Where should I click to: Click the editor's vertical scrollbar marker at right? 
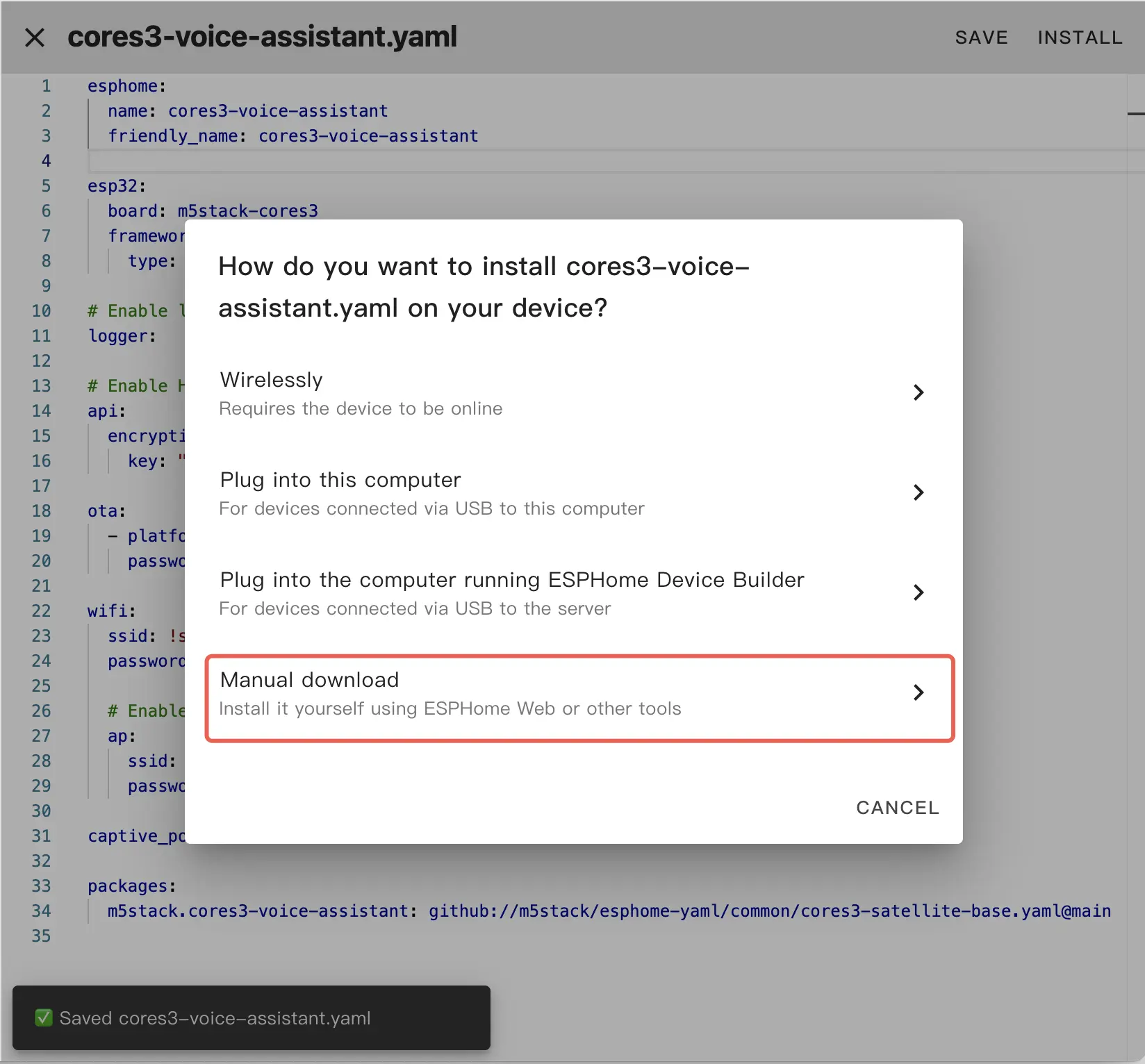click(x=1135, y=113)
